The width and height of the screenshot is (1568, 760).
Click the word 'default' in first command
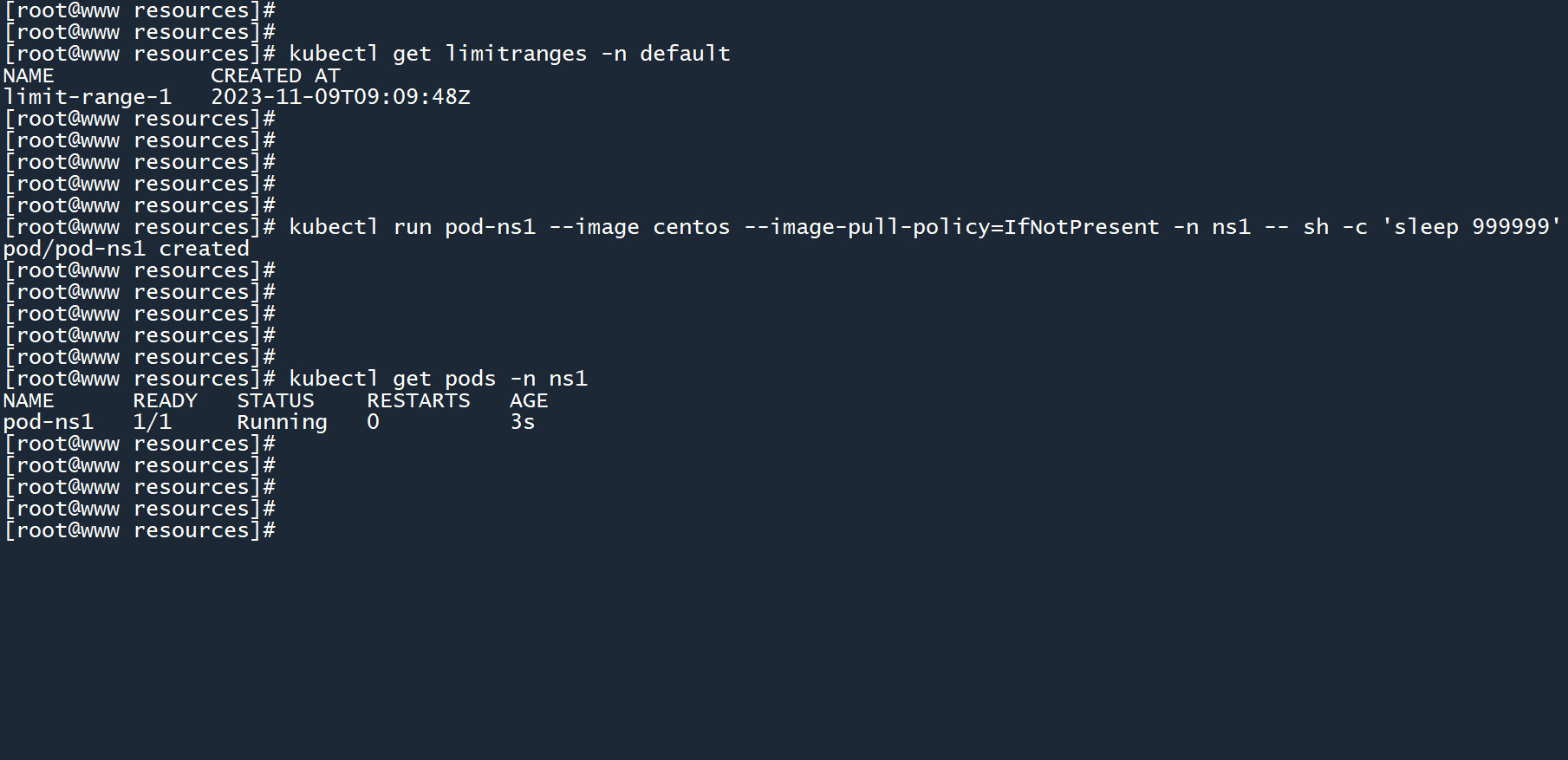click(685, 54)
